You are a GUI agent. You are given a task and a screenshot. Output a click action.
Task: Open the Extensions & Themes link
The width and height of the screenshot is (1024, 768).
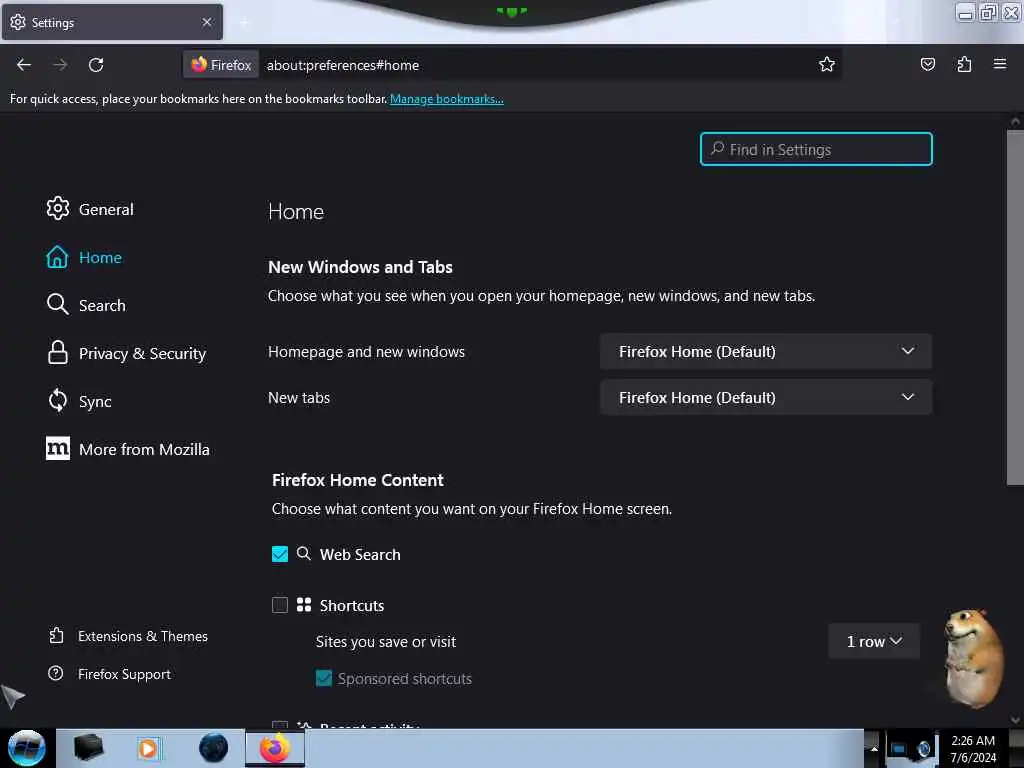coord(129,636)
